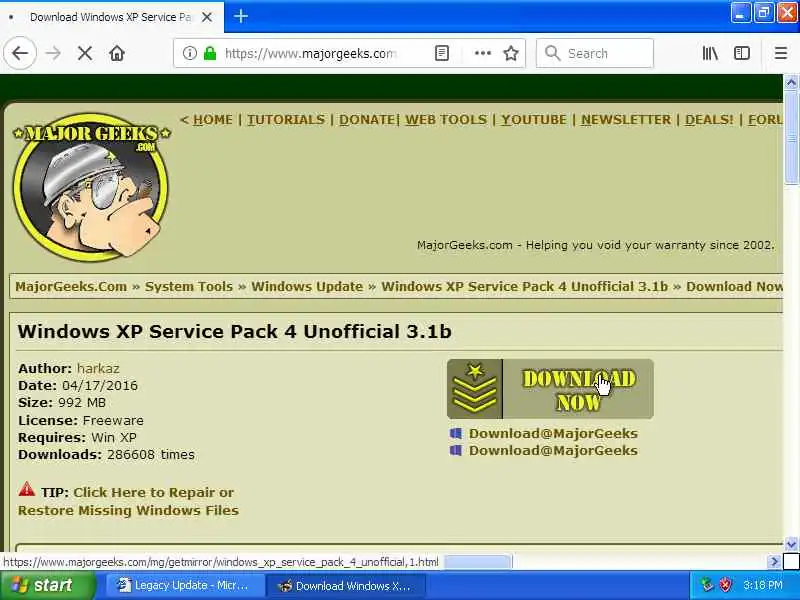Open the DEALS! navigation link

tap(709, 119)
